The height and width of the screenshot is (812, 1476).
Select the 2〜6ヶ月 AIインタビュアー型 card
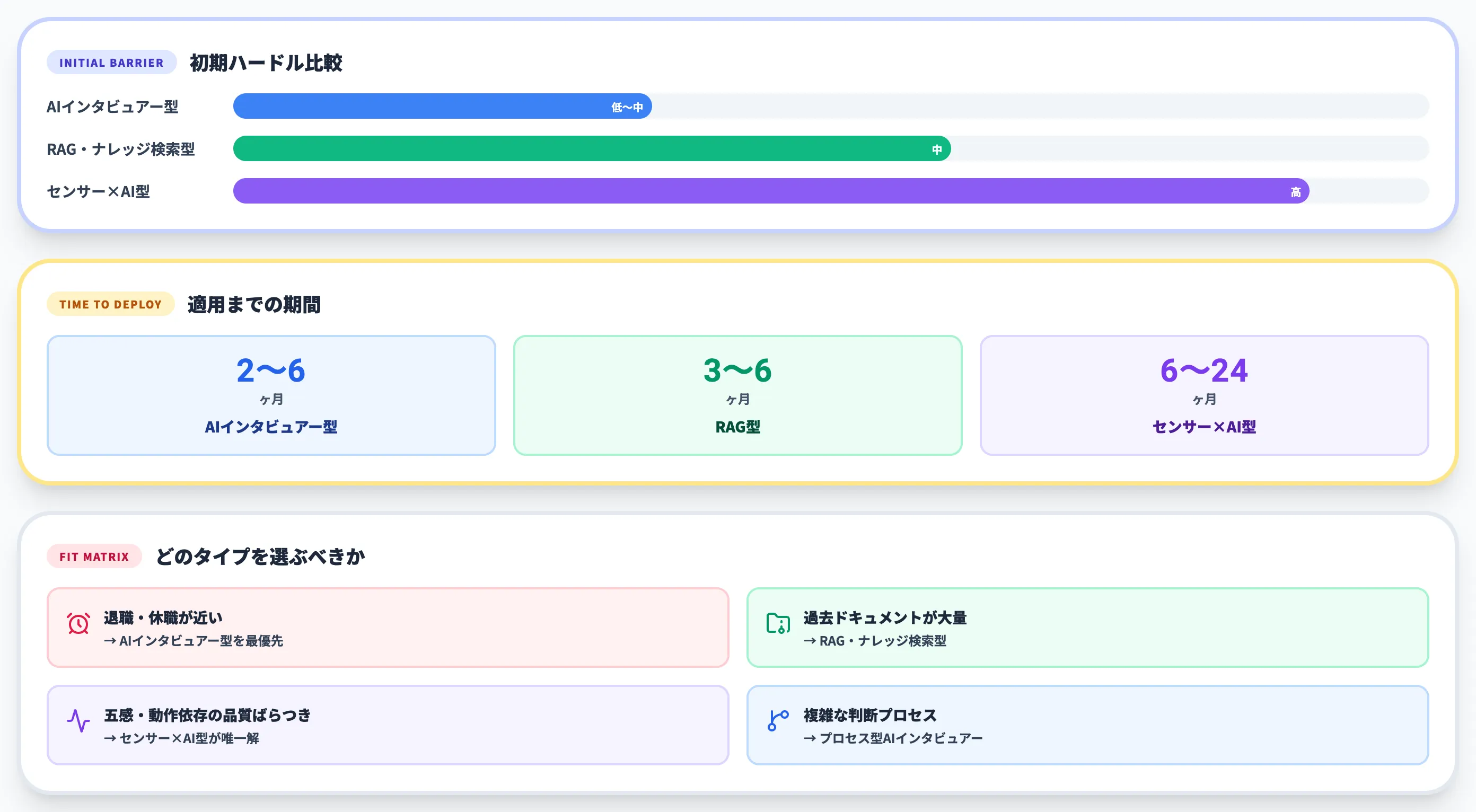pyautogui.click(x=271, y=395)
